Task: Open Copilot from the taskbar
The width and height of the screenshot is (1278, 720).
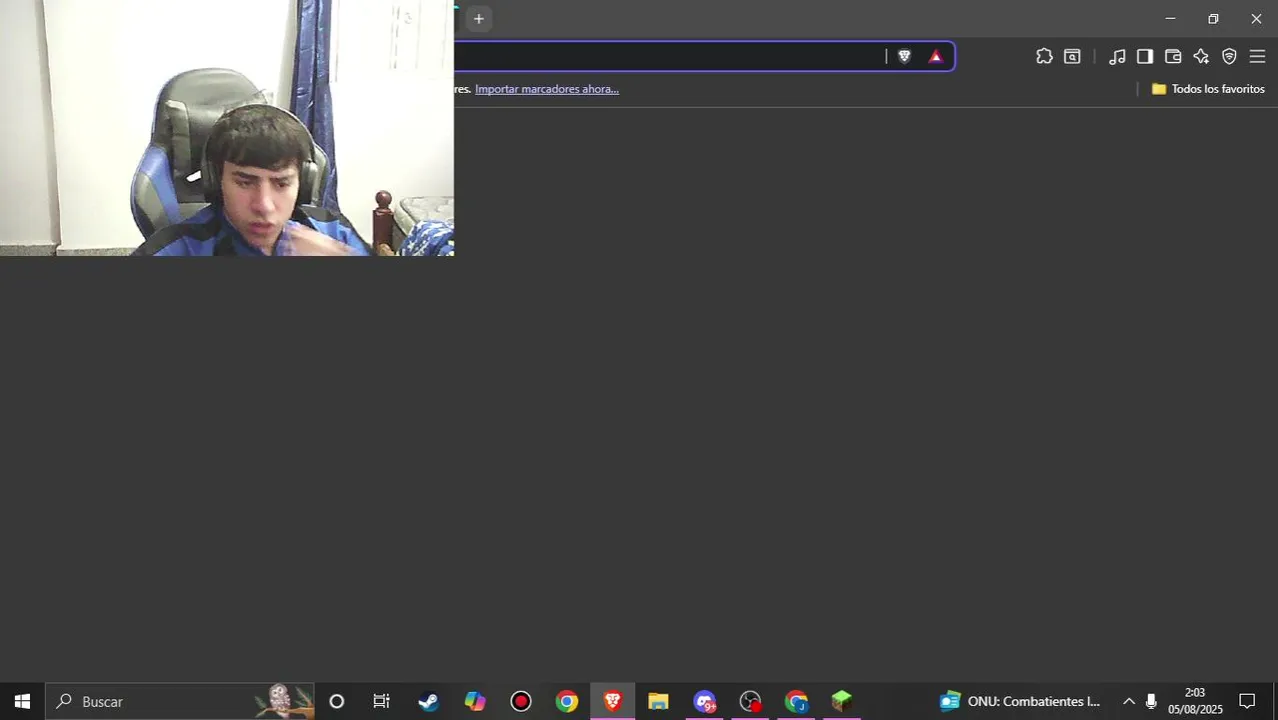Action: pos(475,701)
